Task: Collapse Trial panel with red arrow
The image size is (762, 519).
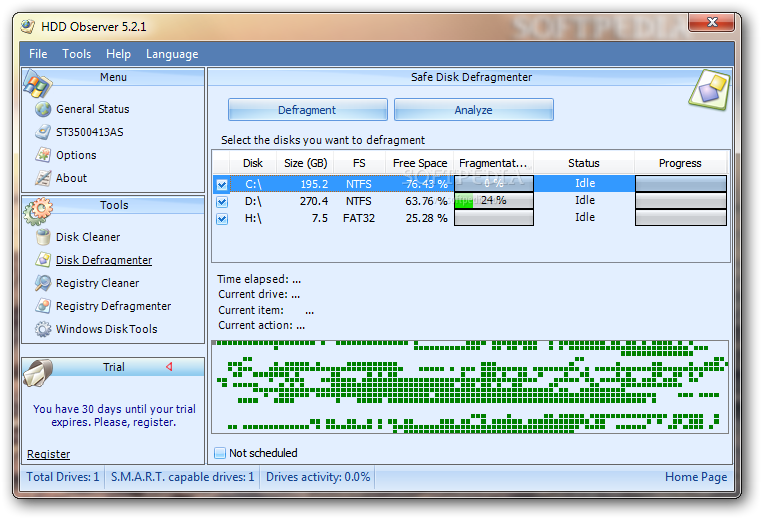Action: (x=169, y=366)
